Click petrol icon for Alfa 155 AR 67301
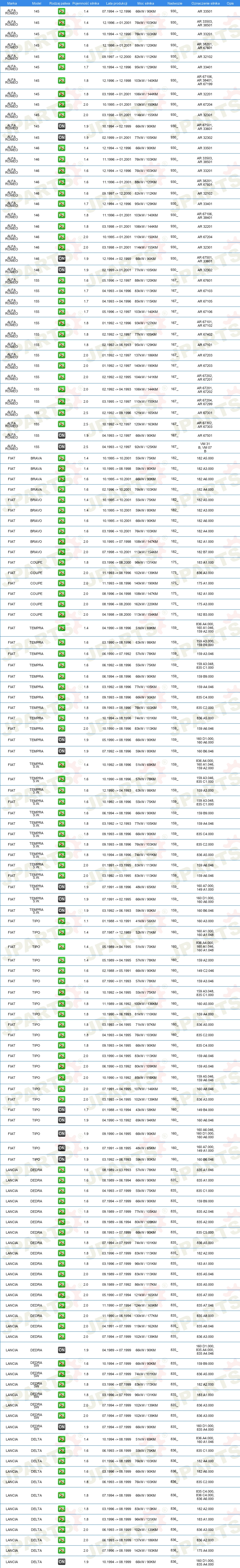Viewport: 240px width, 1568px height. click(x=61, y=413)
